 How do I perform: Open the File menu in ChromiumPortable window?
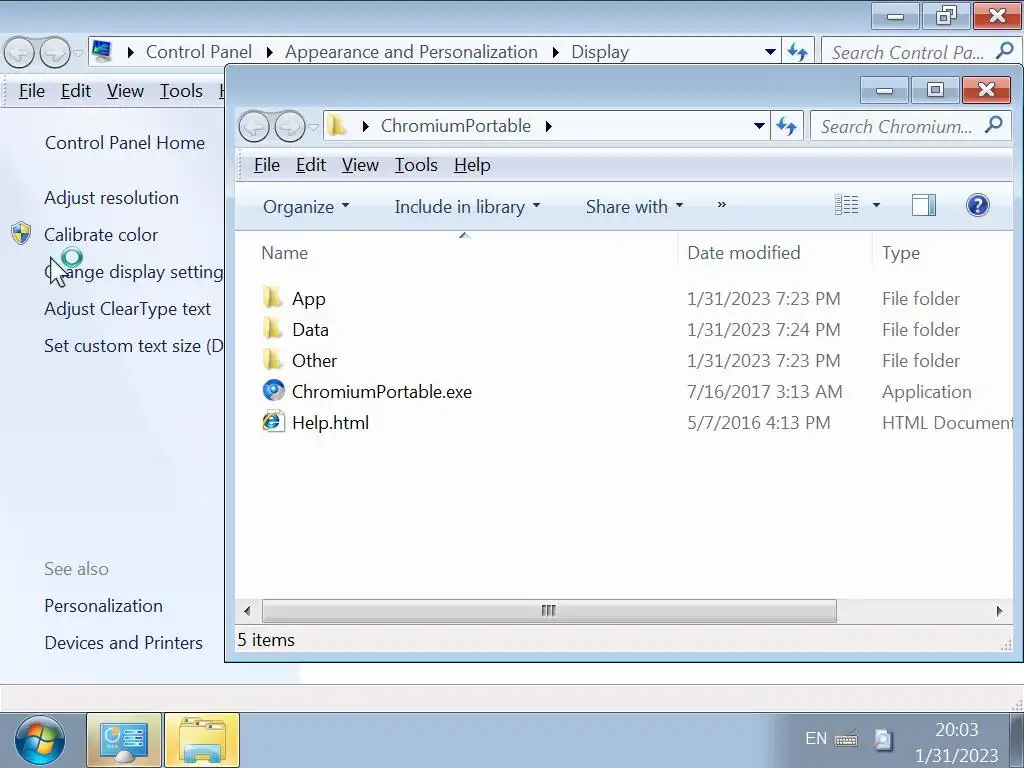(x=266, y=165)
